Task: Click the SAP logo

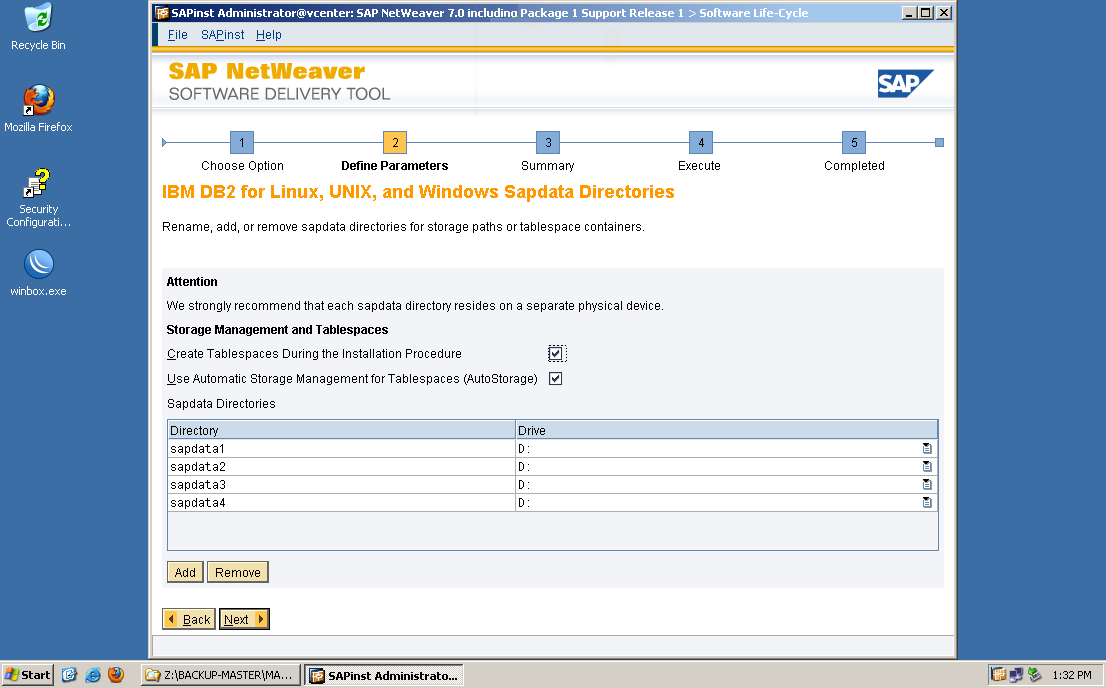Action: pyautogui.click(x=906, y=83)
